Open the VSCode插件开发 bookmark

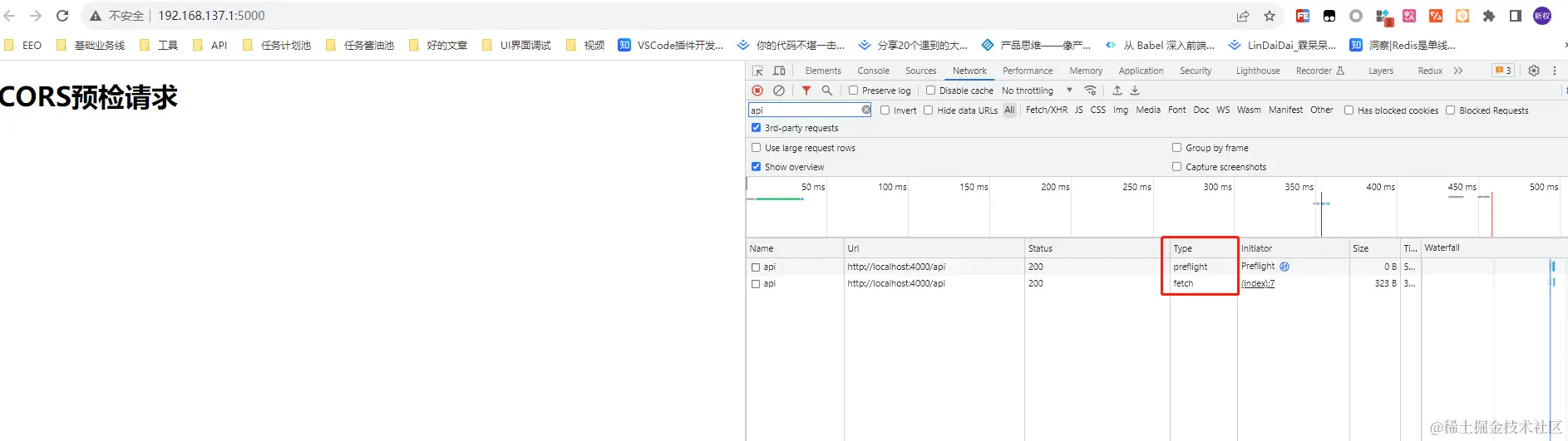pyautogui.click(x=671, y=45)
